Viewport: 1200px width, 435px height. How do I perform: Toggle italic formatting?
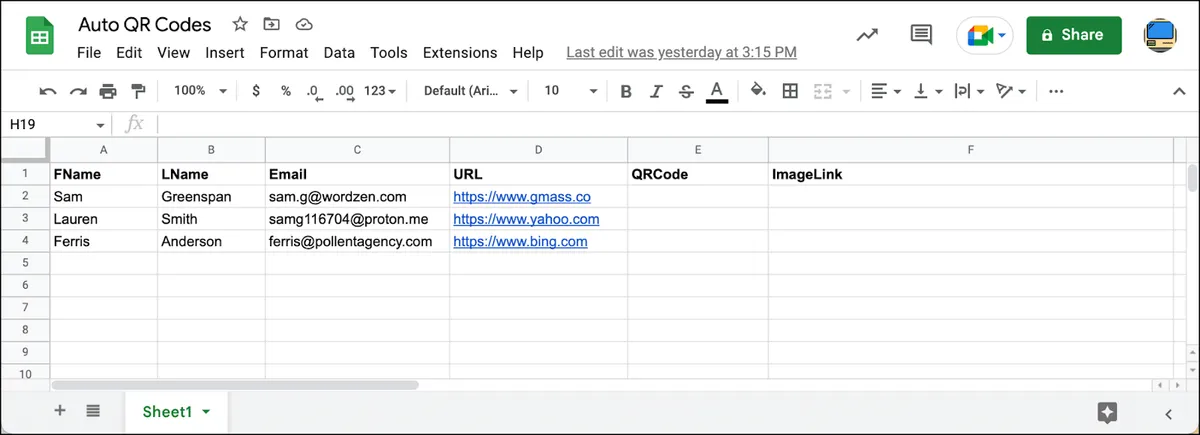pyautogui.click(x=656, y=91)
